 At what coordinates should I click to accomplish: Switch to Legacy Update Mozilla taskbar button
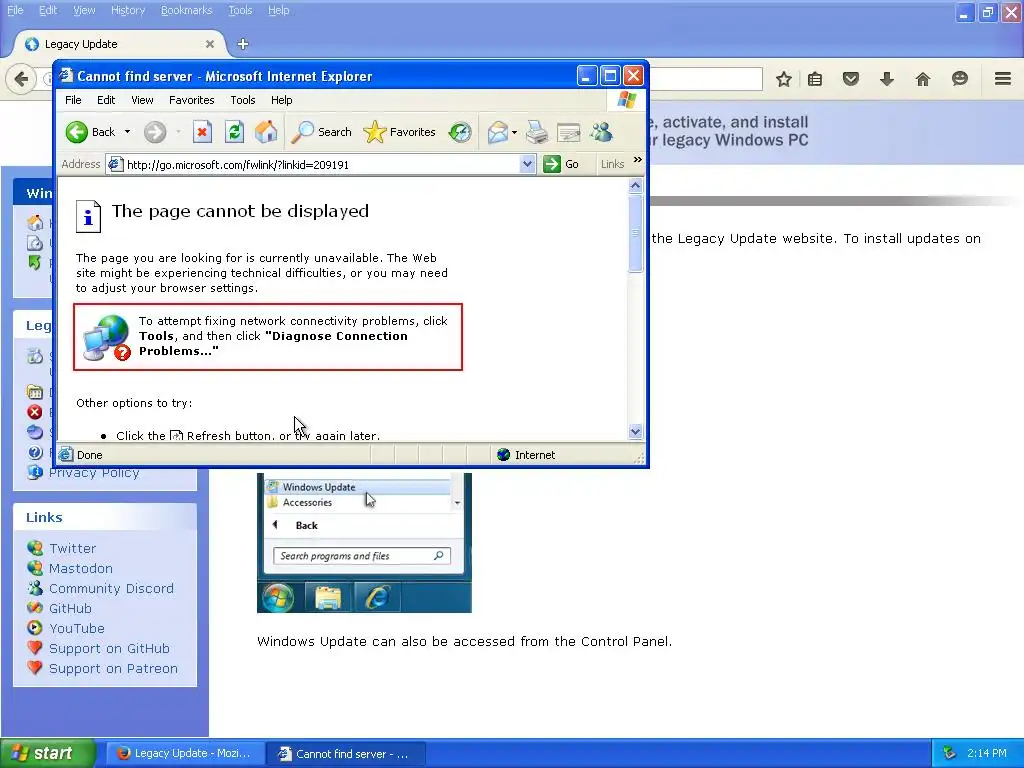pyautogui.click(x=185, y=753)
